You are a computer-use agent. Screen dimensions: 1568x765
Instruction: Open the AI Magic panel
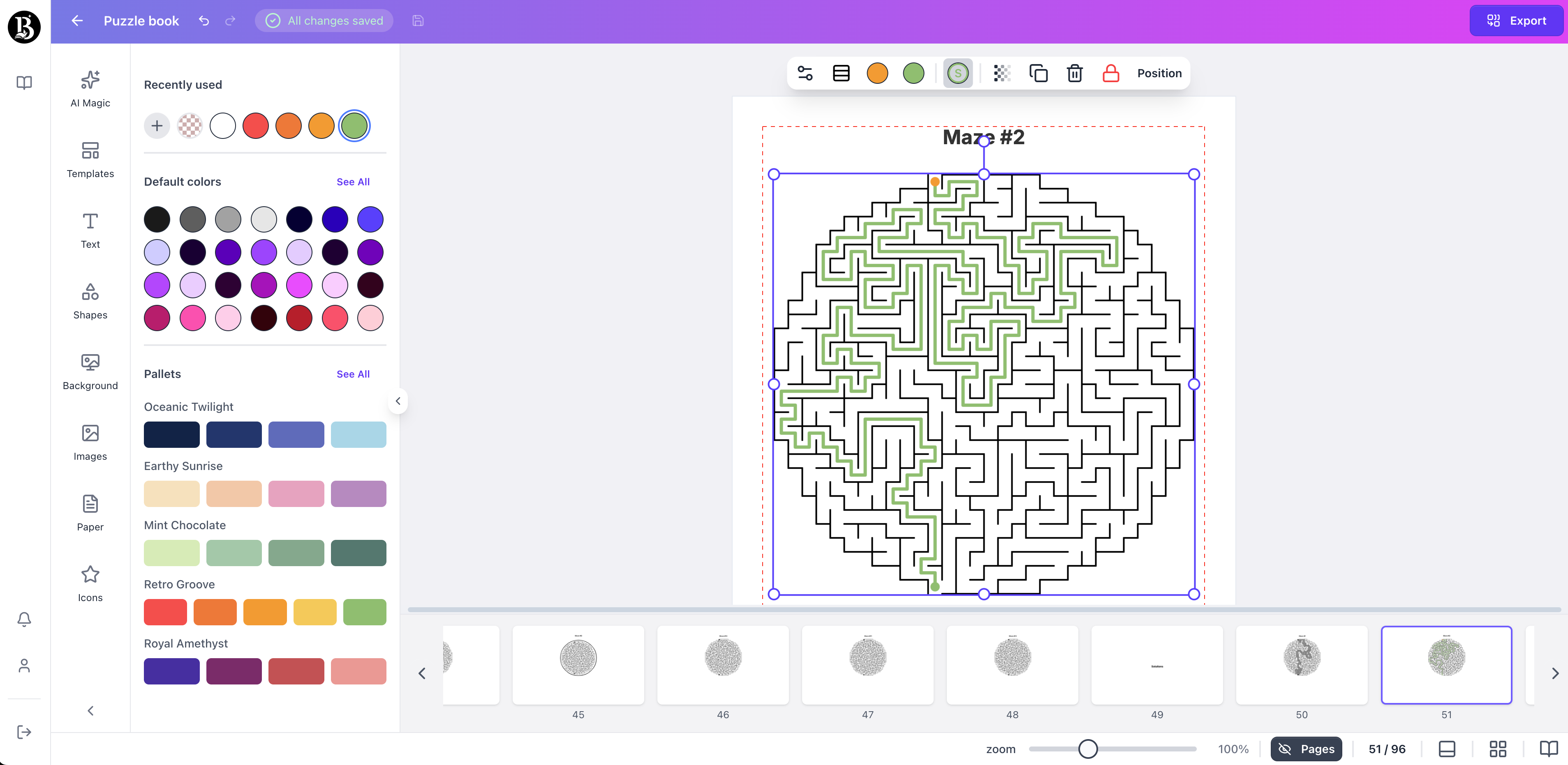coord(90,88)
